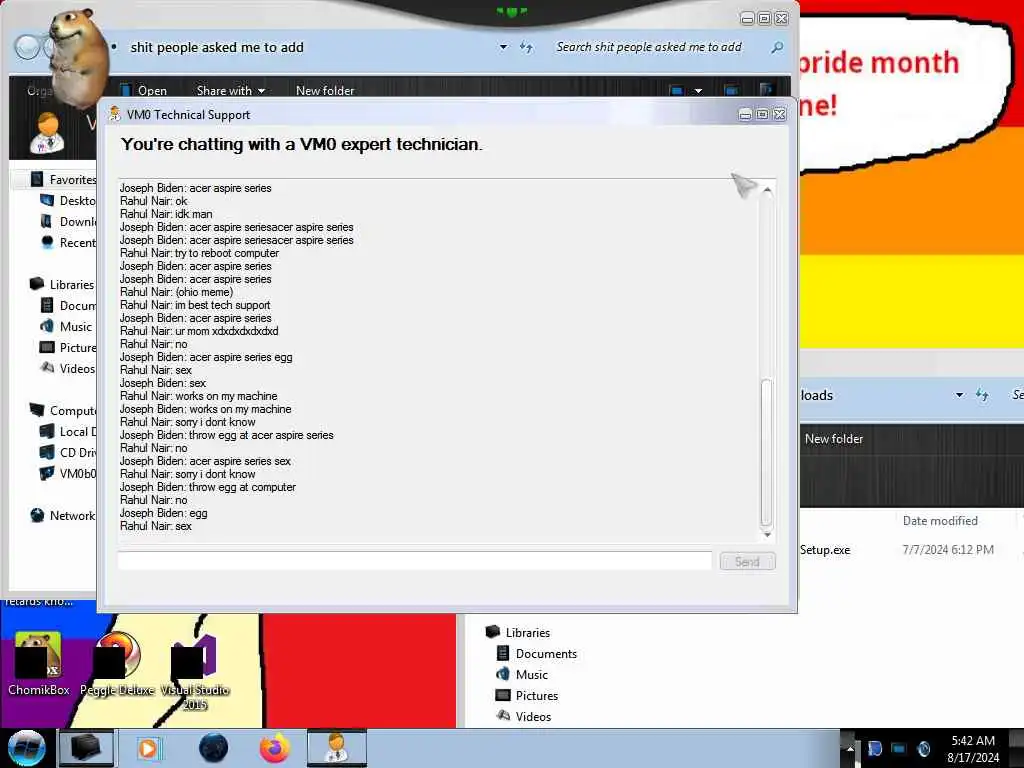
Task: Expand the view options dropdown arrow
Action: [698, 91]
